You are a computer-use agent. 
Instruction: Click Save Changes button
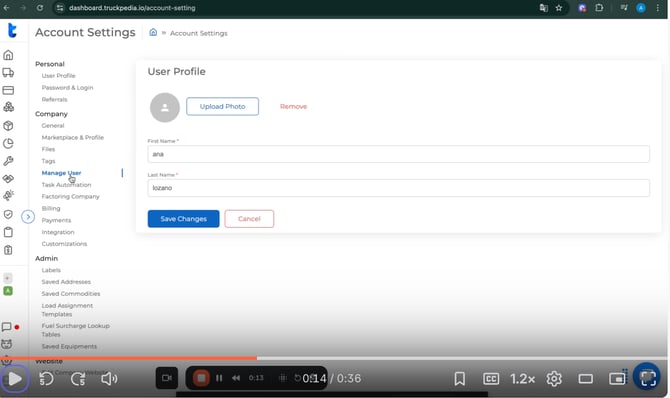pyautogui.click(x=183, y=219)
